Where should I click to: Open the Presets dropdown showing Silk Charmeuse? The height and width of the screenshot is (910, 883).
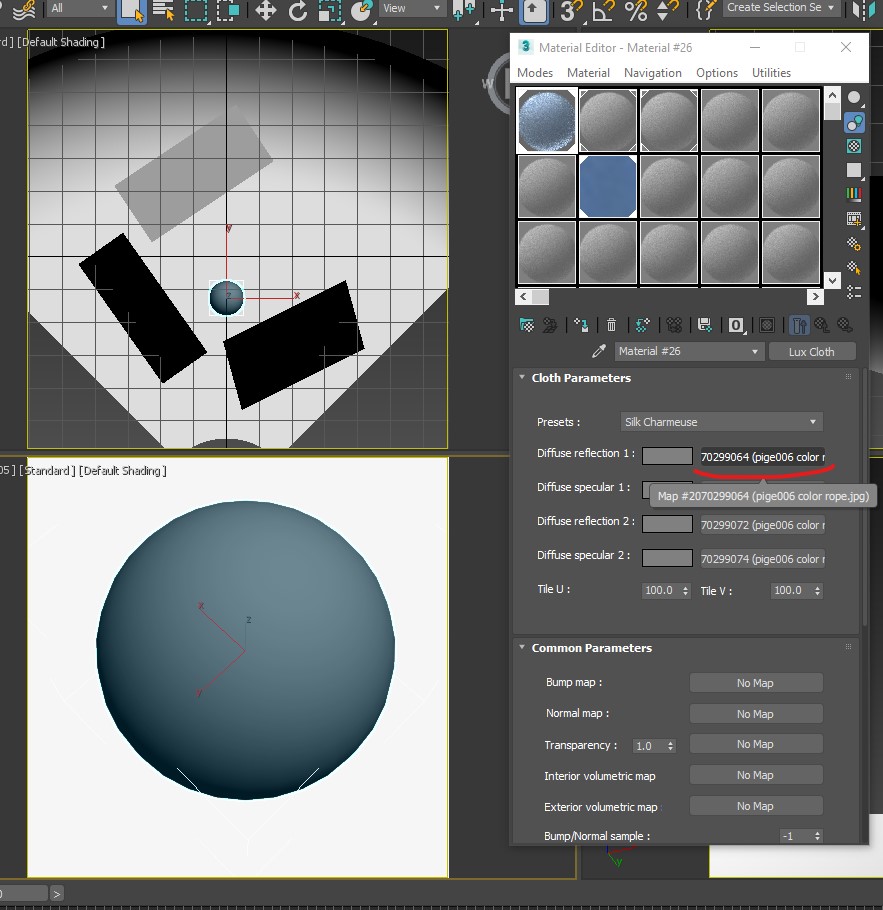tap(721, 422)
